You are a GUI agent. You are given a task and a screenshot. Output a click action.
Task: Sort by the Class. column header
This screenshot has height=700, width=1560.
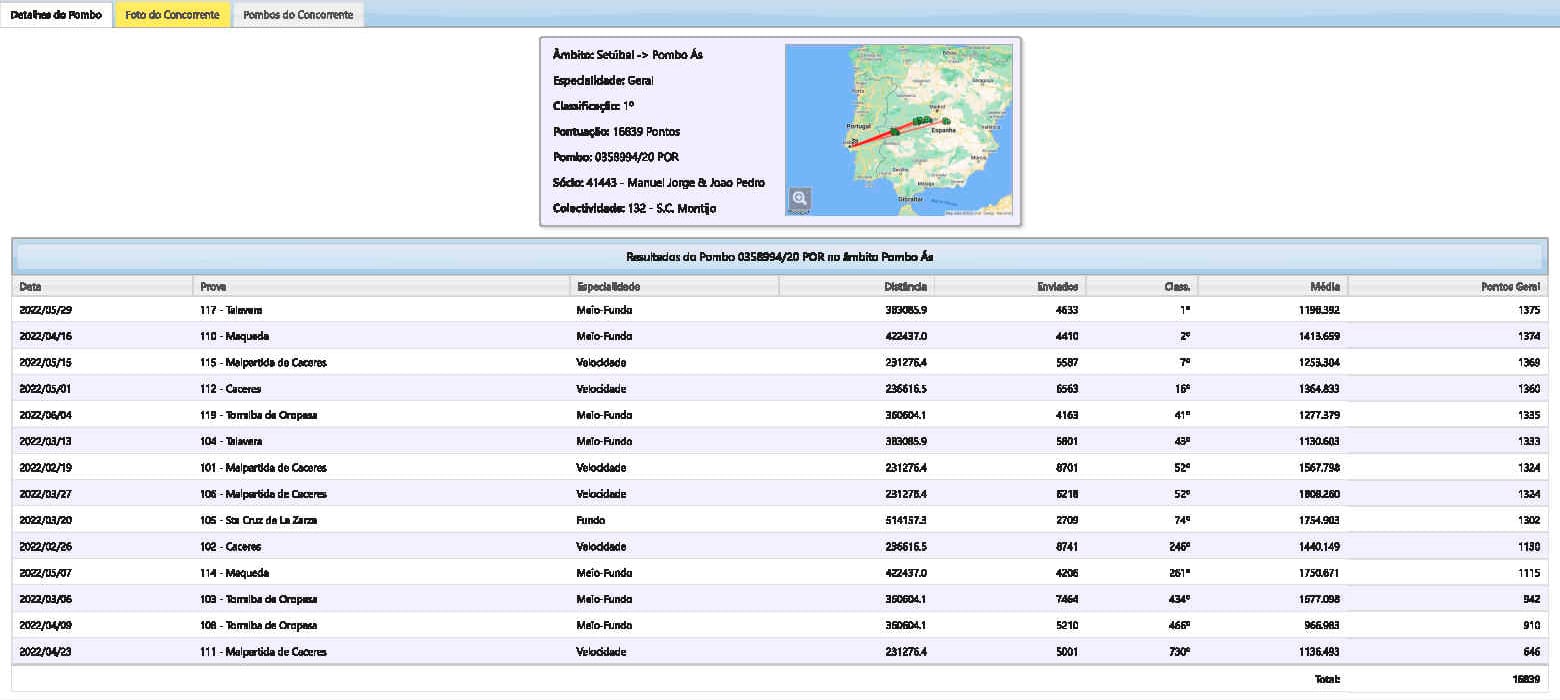[1142, 287]
